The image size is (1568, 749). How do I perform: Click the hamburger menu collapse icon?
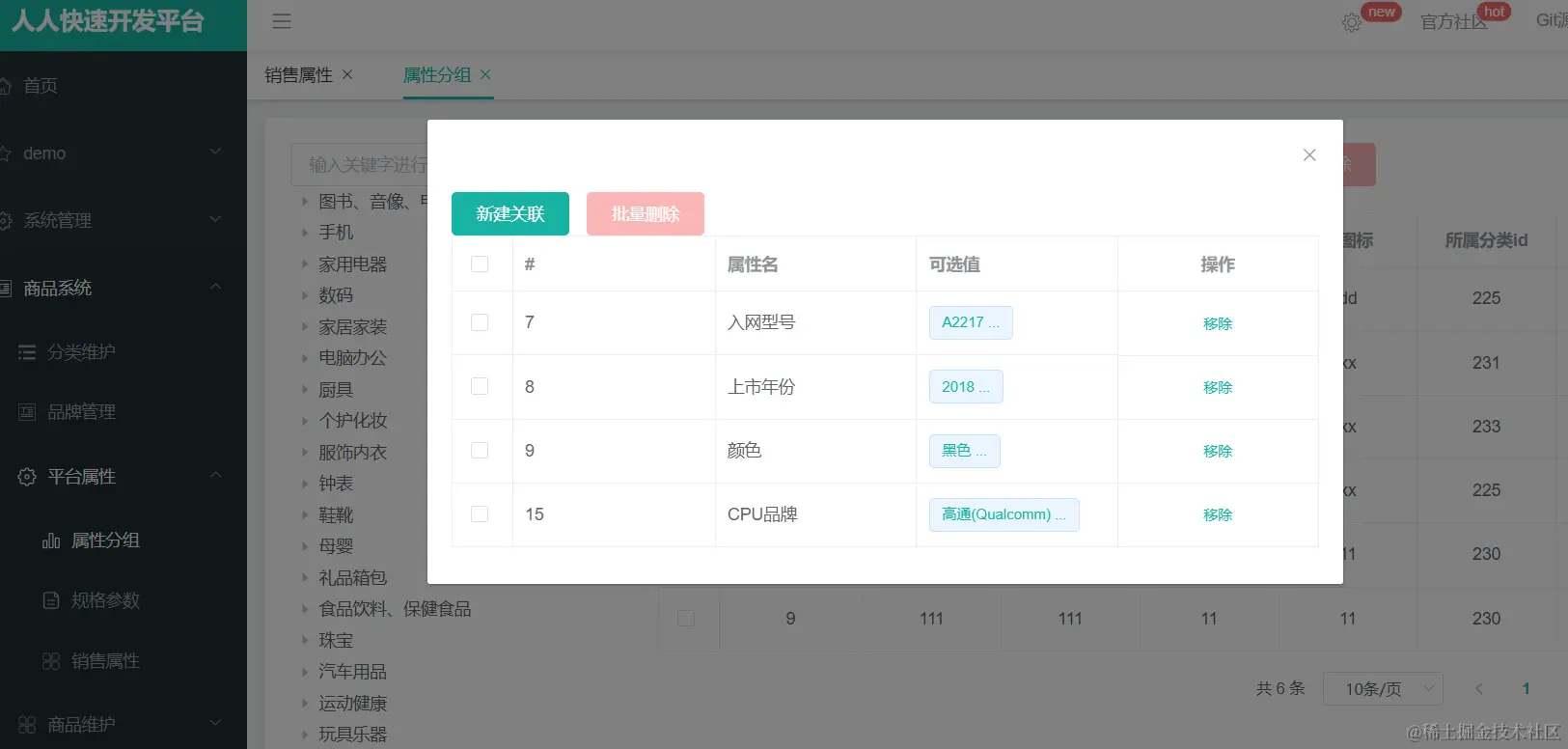pos(282,21)
